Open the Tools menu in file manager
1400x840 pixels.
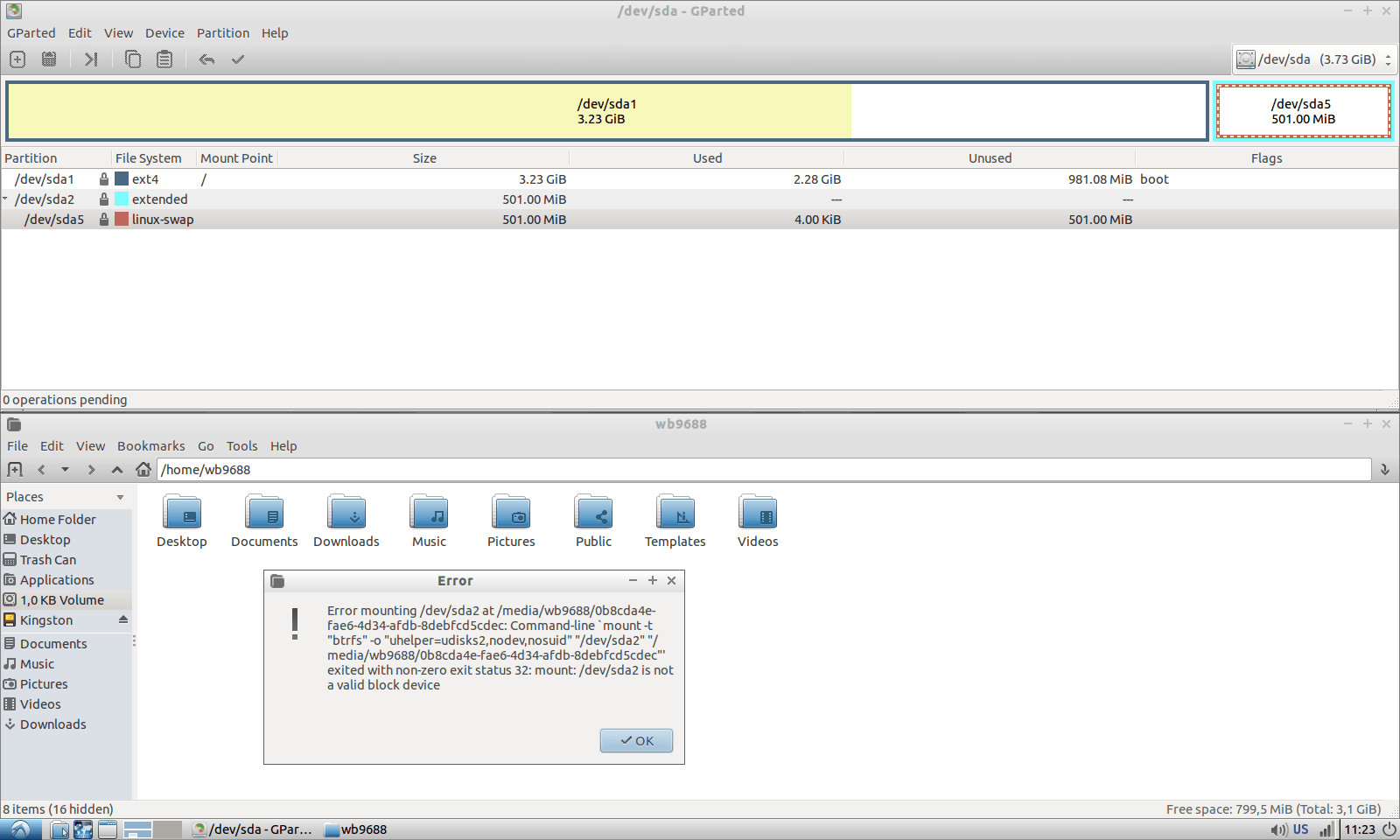click(x=242, y=446)
